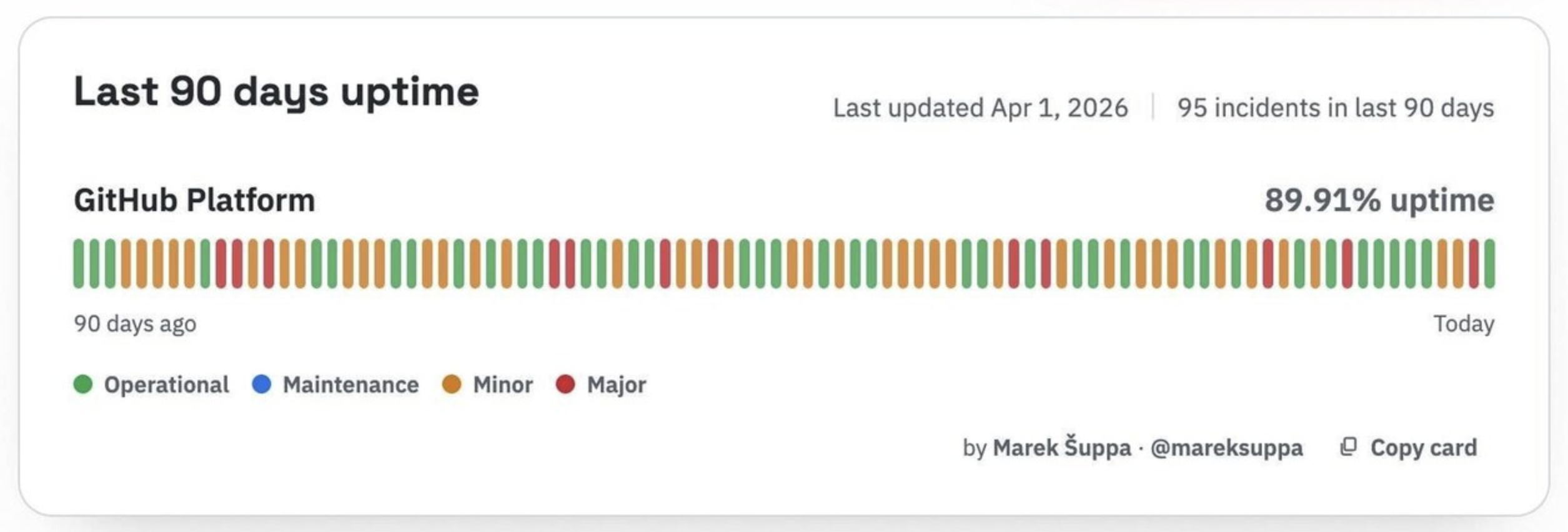Click the red Major legend dot
Screen dimensions: 1568x532
[565, 384]
